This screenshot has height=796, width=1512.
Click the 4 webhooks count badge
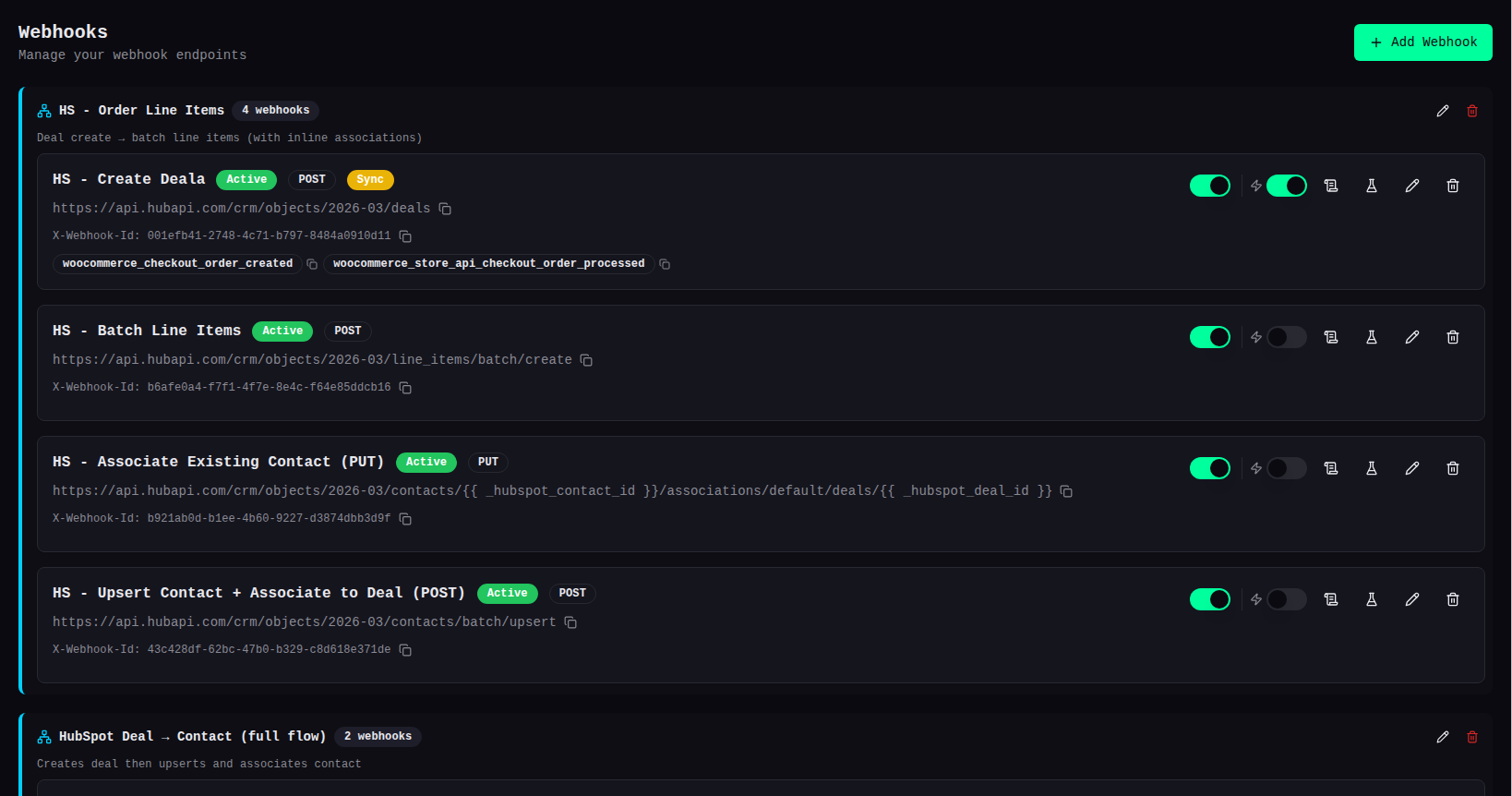(x=276, y=110)
